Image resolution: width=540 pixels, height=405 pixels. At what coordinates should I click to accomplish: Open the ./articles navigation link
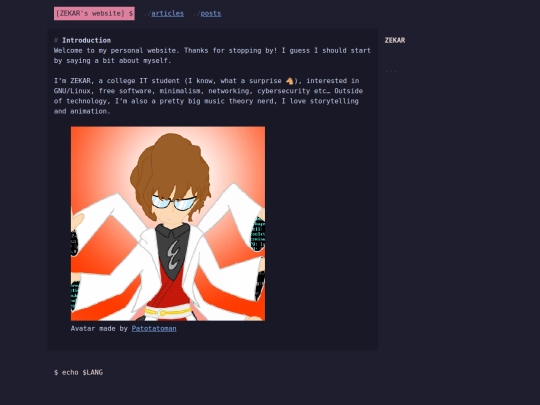tap(167, 13)
